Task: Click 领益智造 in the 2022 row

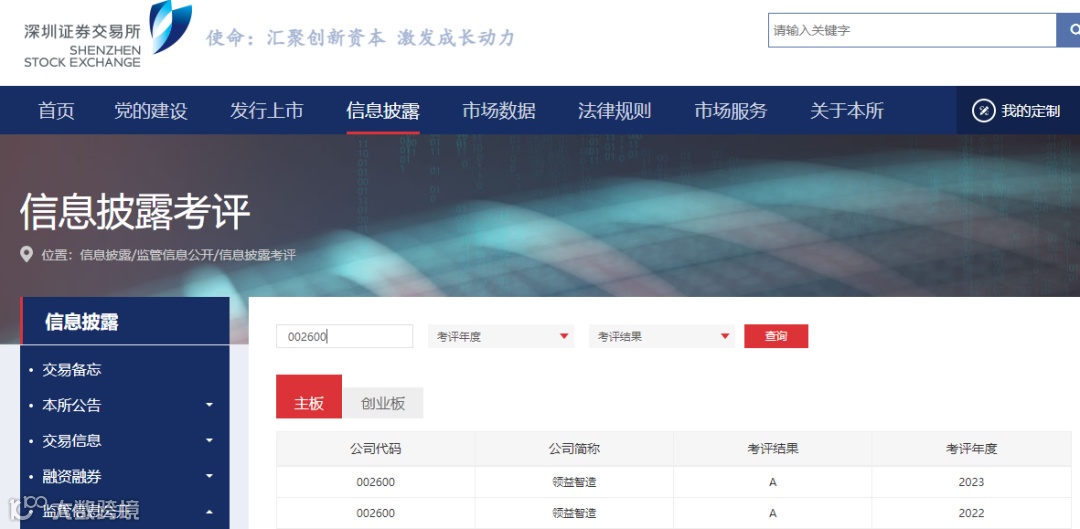Action: (574, 513)
